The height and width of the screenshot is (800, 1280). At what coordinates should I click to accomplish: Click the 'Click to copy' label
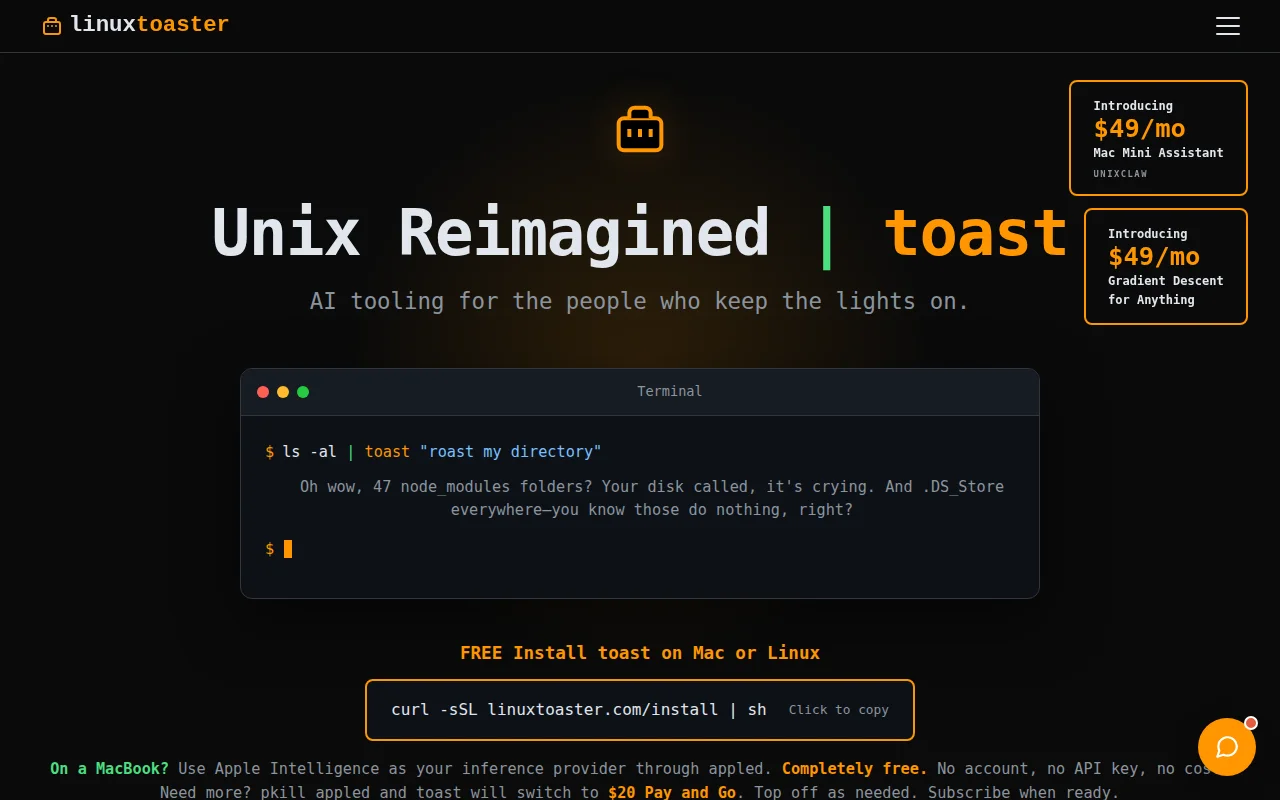[838, 710]
